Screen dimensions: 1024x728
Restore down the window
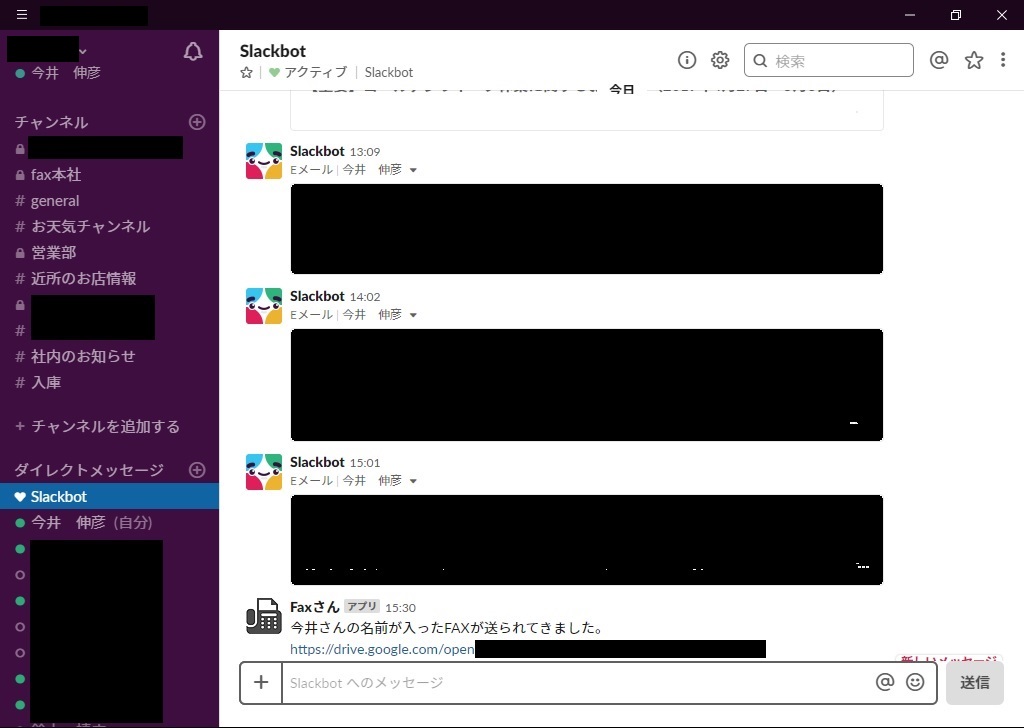[955, 14]
